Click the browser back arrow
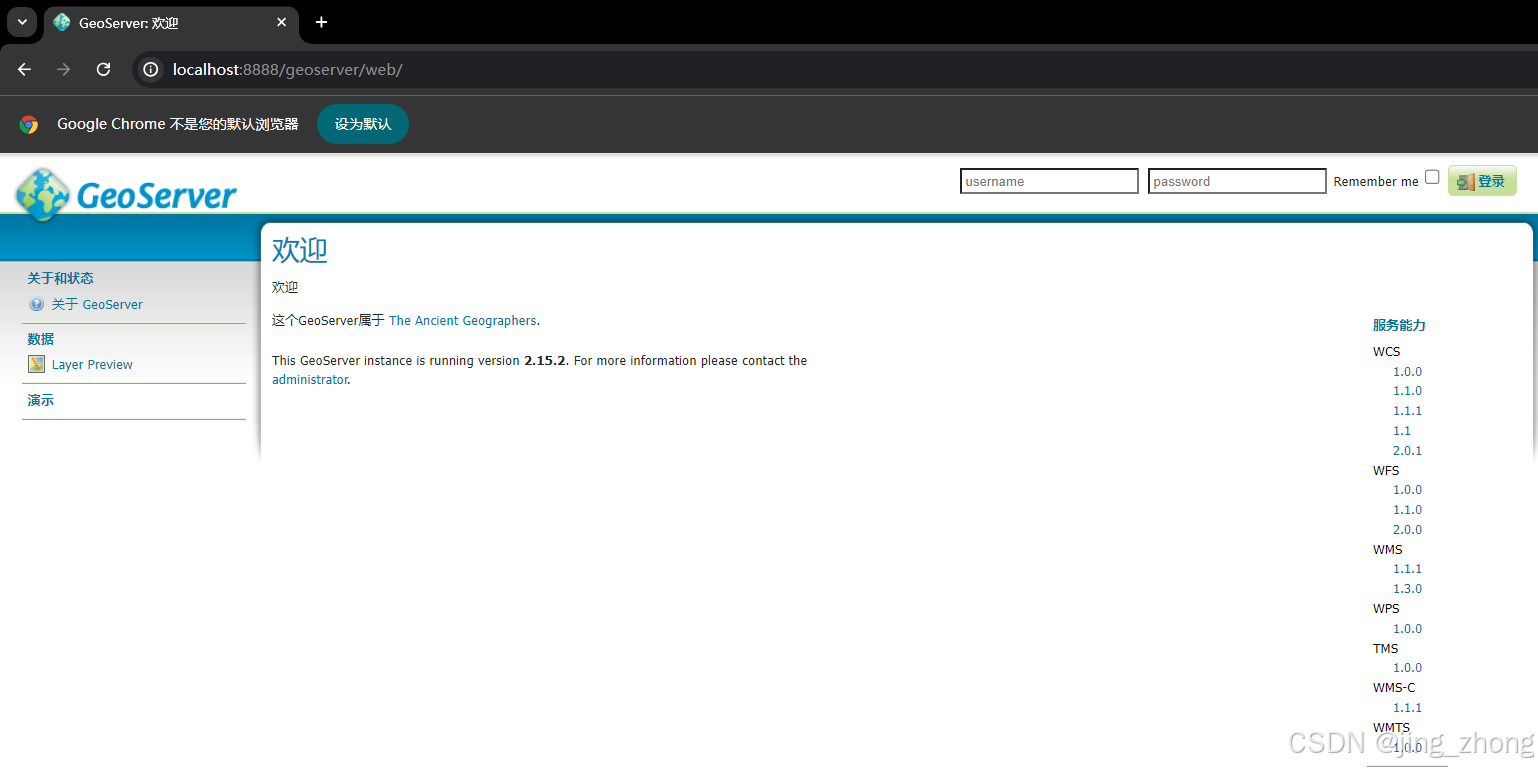1538x769 pixels. click(x=24, y=69)
